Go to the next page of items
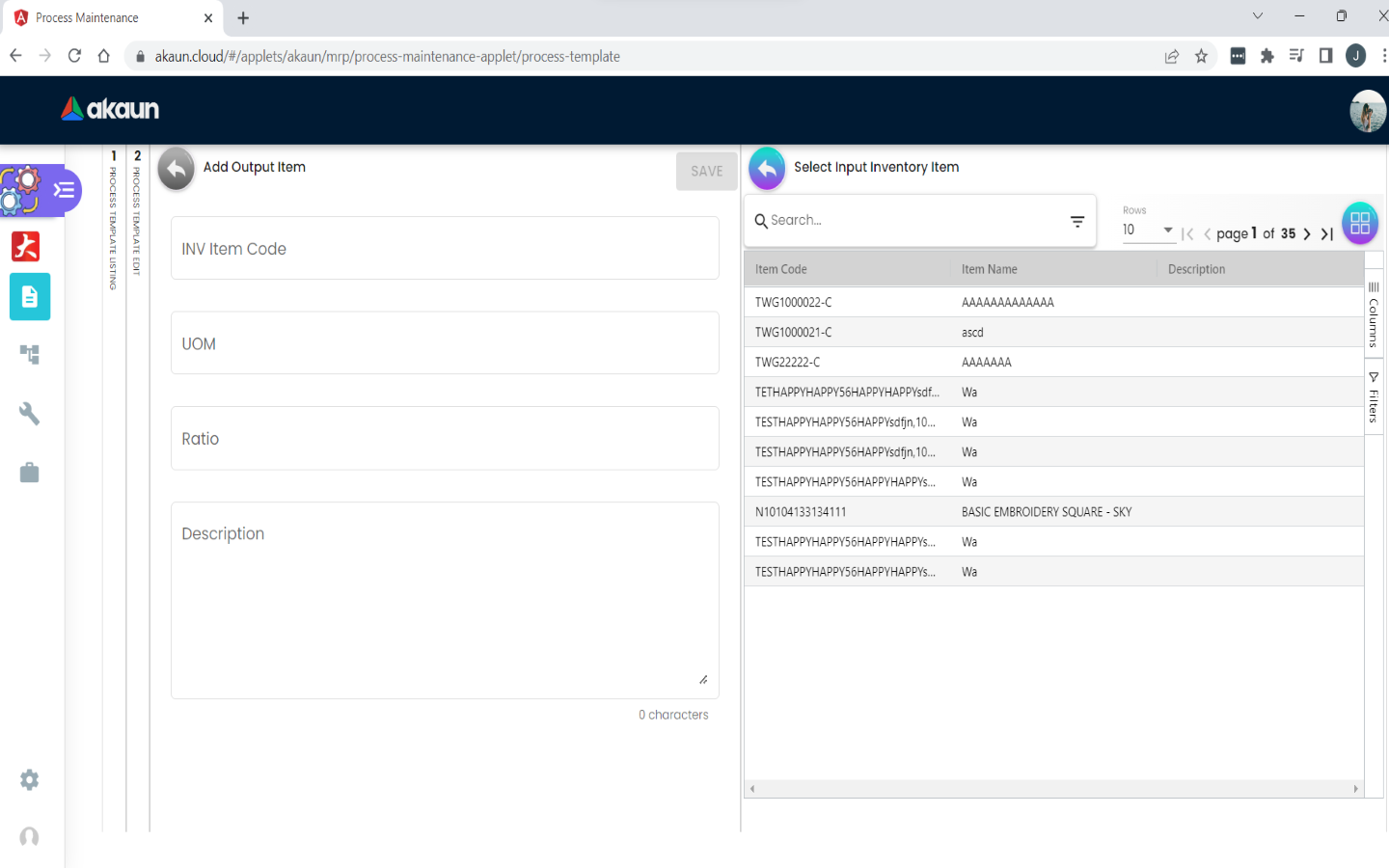This screenshot has height=868, width=1389. [1307, 233]
